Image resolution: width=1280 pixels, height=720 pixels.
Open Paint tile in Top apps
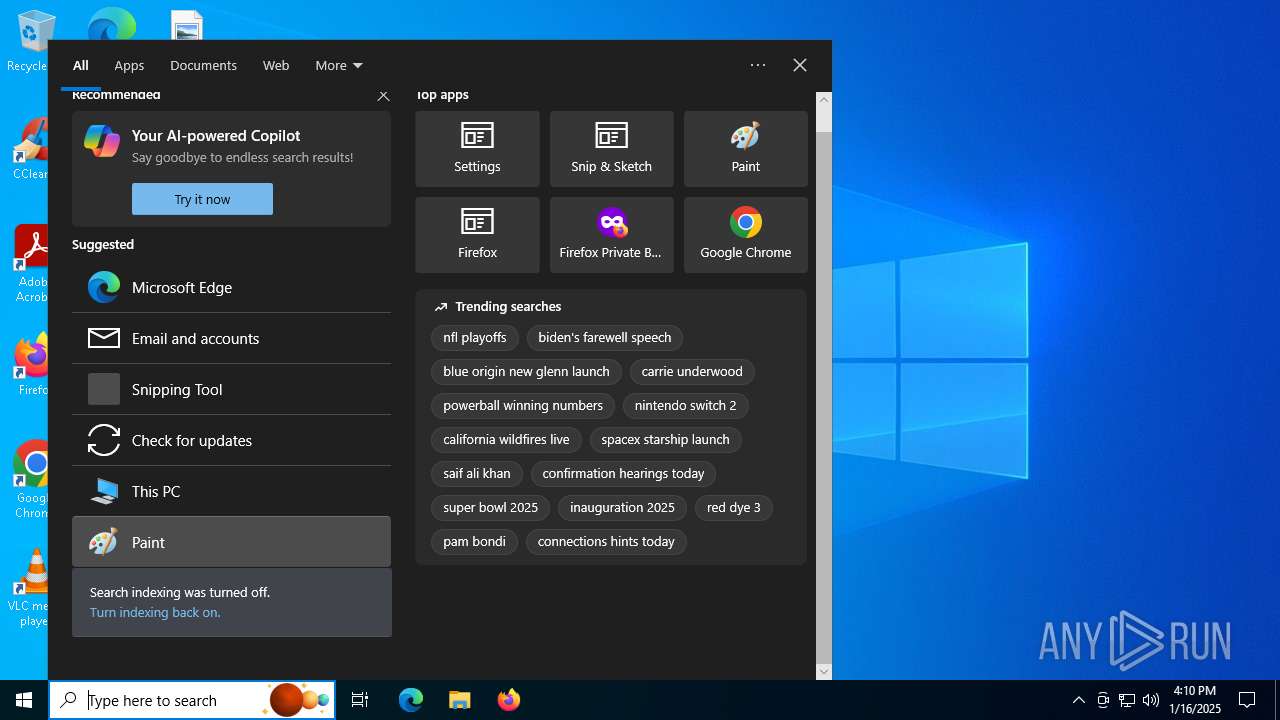(x=745, y=149)
